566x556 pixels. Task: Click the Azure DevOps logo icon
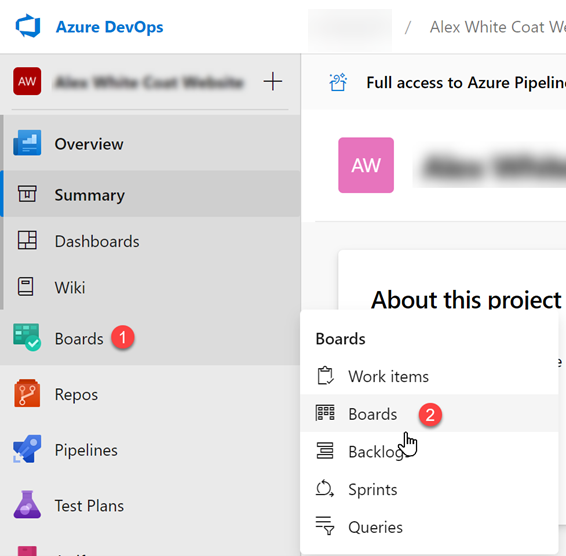coord(28,26)
